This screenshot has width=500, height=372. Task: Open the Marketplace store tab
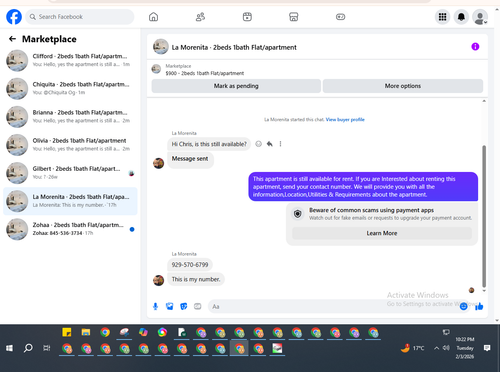[x=294, y=17]
